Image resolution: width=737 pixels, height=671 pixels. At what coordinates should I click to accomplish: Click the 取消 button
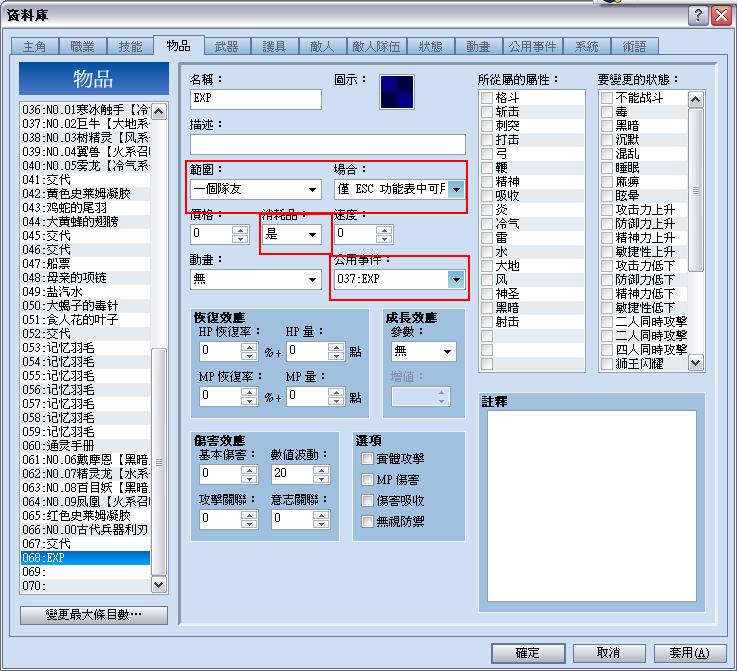(x=610, y=653)
